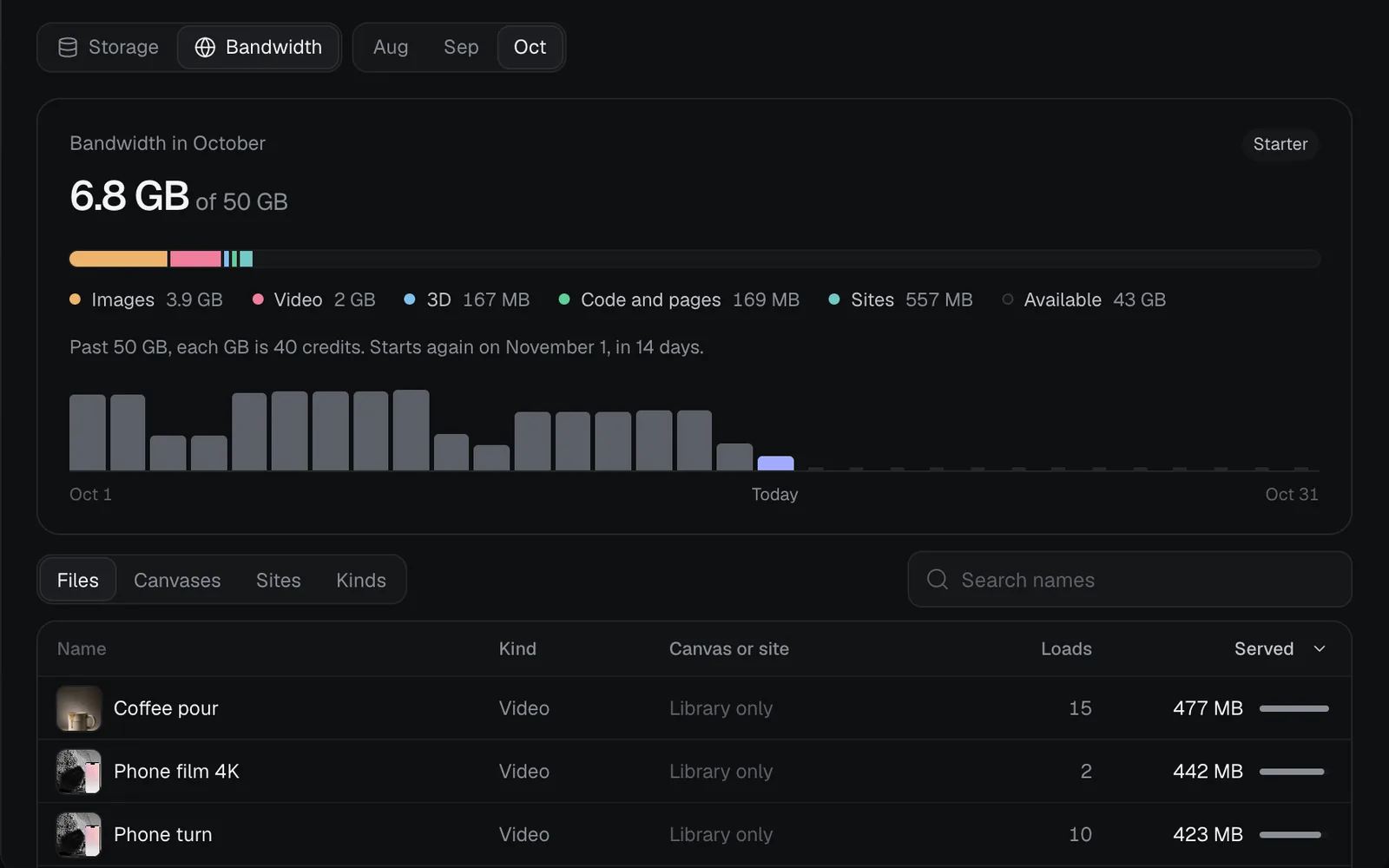Image resolution: width=1389 pixels, height=868 pixels.
Task: Focus the Search names field
Action: 1129,580
